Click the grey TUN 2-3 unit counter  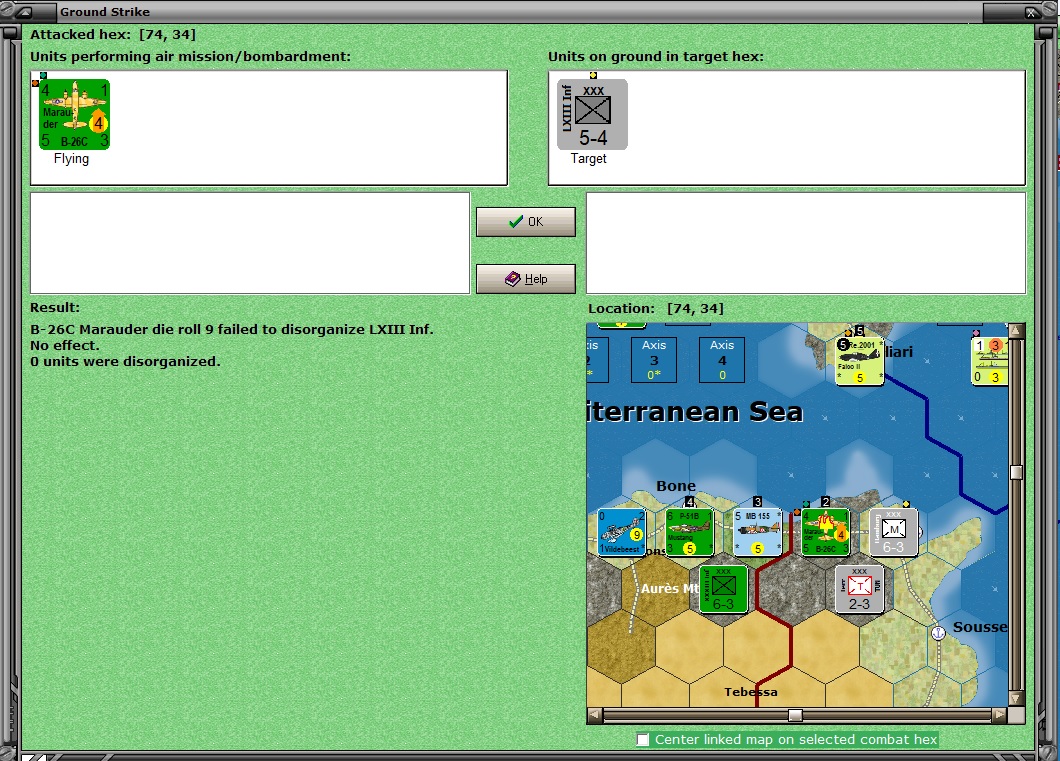(859, 589)
